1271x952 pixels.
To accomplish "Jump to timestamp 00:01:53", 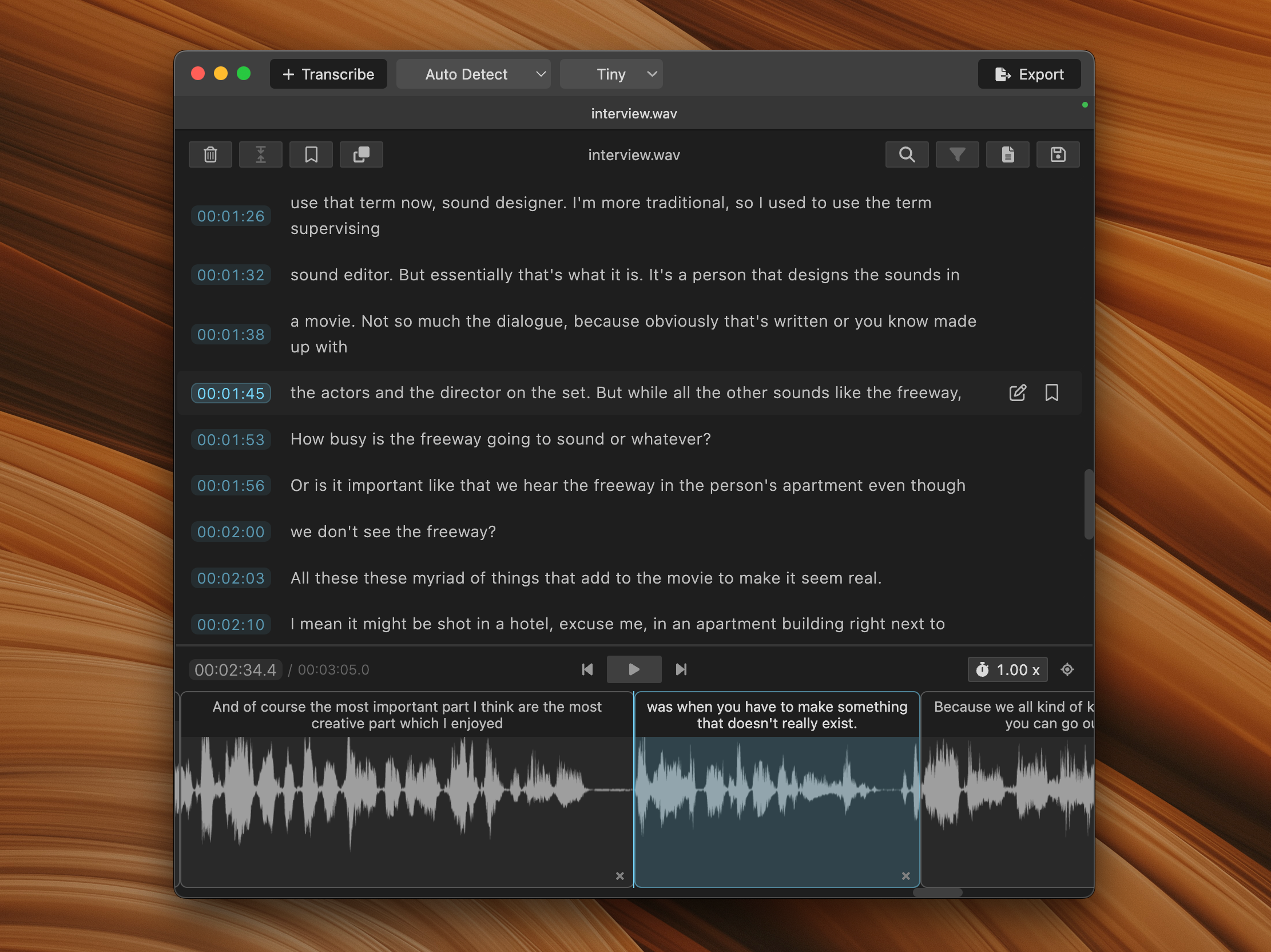I will click(231, 439).
